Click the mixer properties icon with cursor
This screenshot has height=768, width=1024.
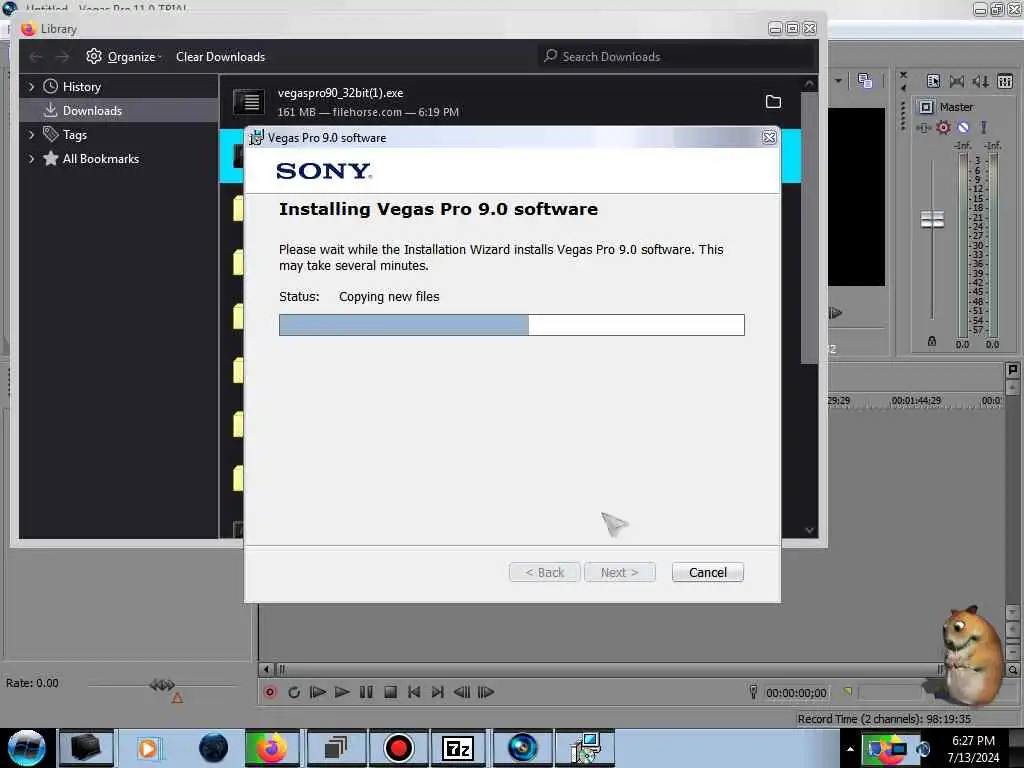[933, 81]
